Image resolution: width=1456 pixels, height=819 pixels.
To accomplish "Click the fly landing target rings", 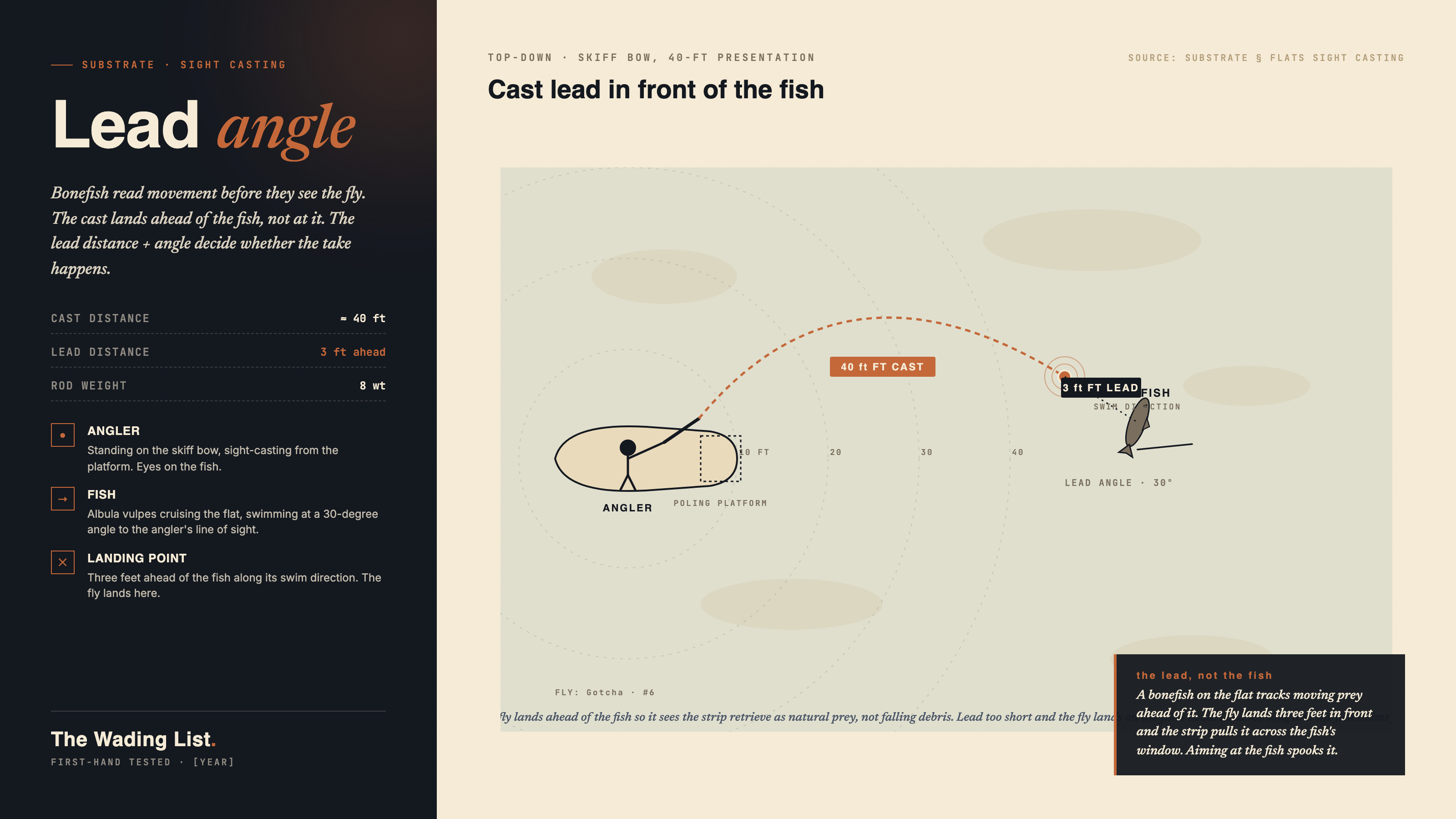I will 1064,376.
